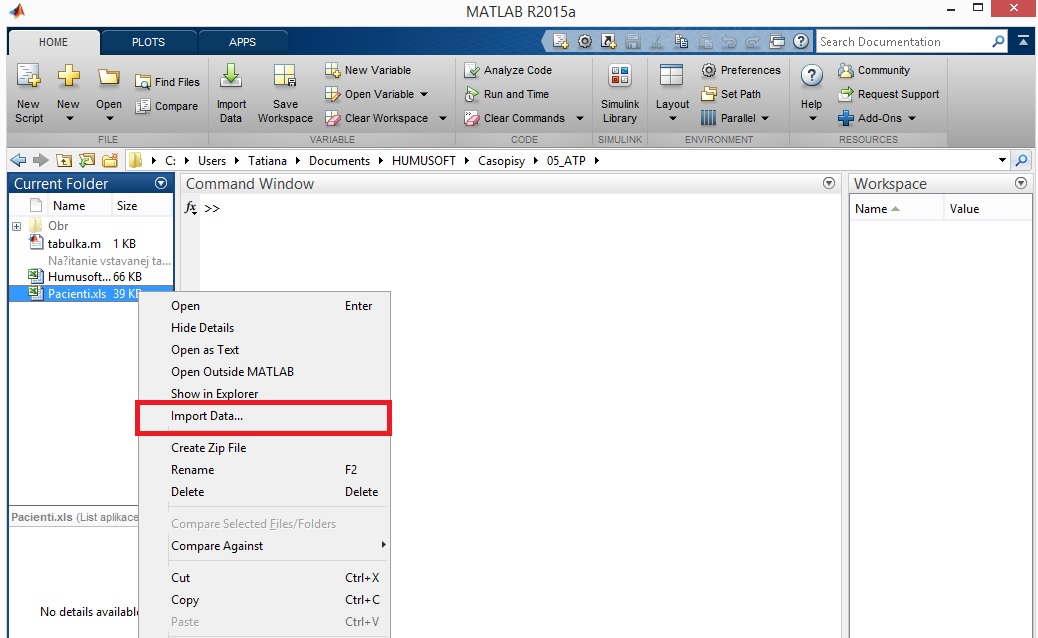Select Show in Explorer
Image resolution: width=1038 pixels, height=638 pixels.
pyautogui.click(x=263, y=394)
